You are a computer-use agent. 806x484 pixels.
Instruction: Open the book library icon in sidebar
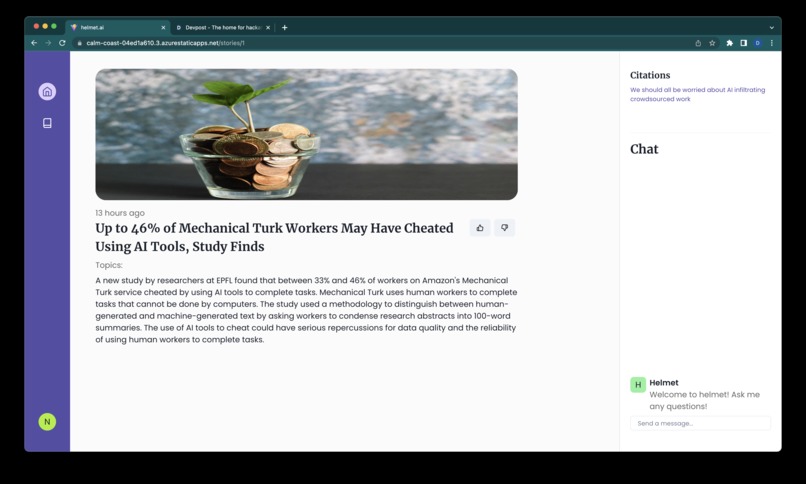47,123
